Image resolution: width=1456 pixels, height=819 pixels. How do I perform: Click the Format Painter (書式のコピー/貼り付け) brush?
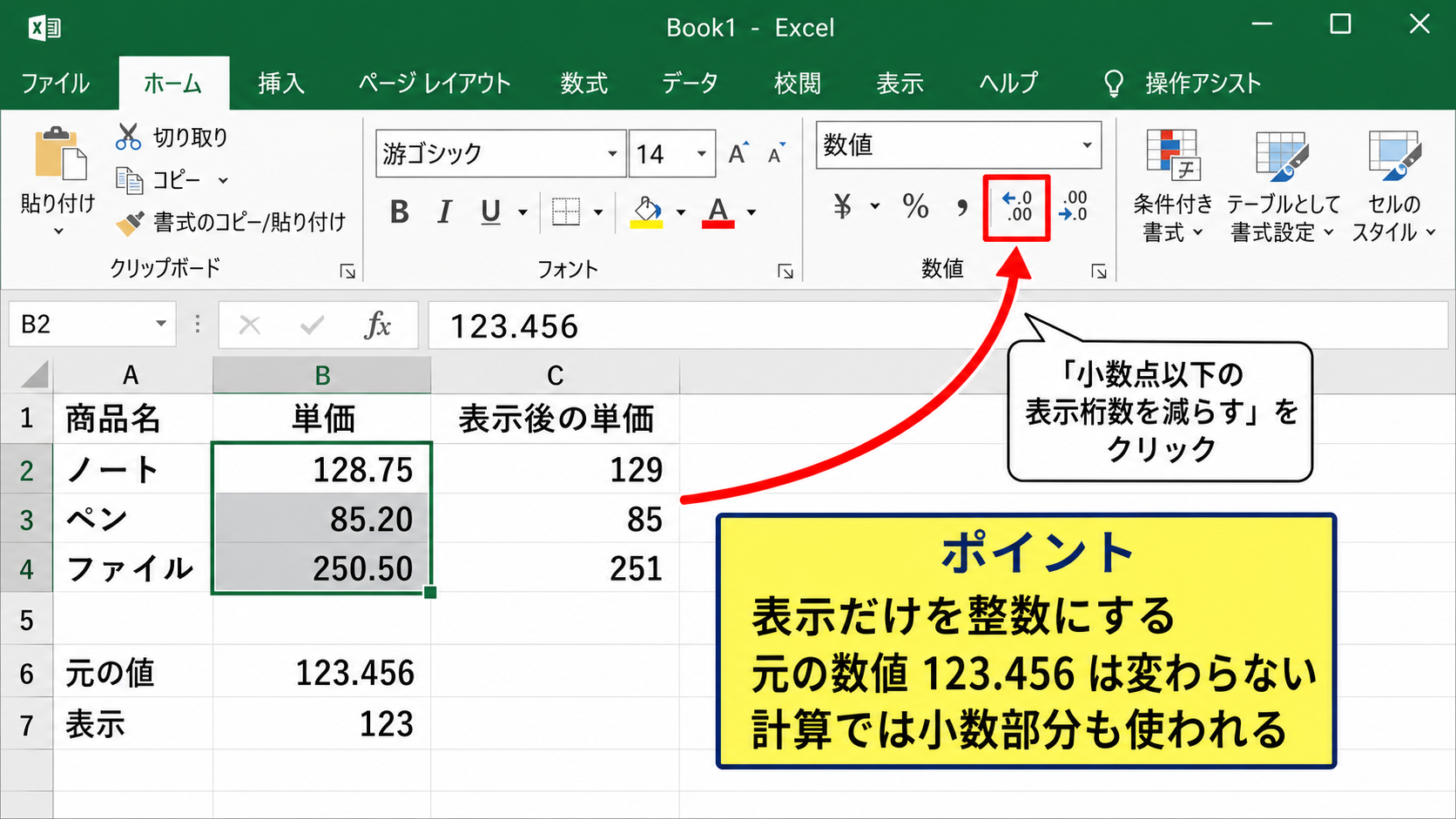[x=130, y=223]
